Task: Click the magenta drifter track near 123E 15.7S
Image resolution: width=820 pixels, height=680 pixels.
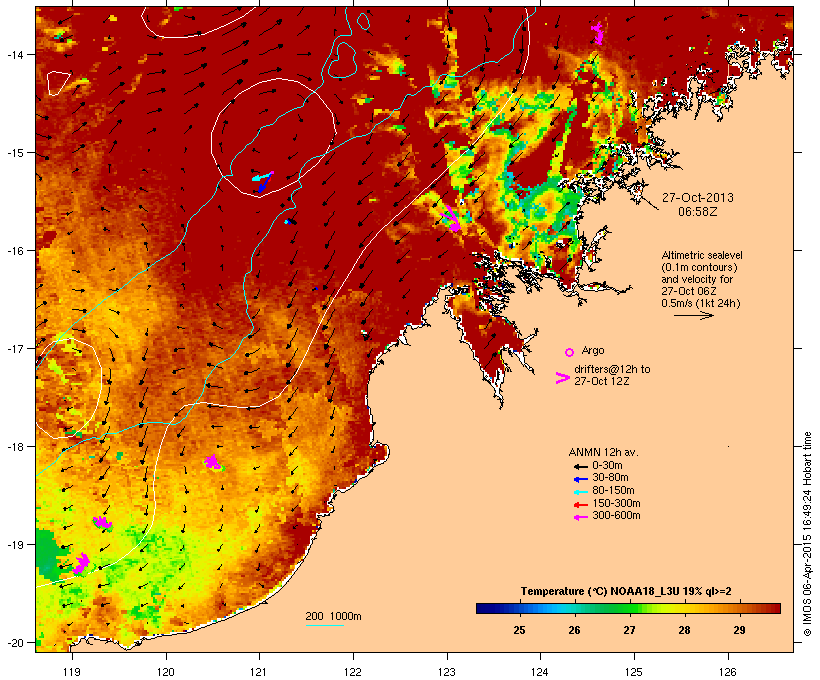Action: (x=451, y=219)
